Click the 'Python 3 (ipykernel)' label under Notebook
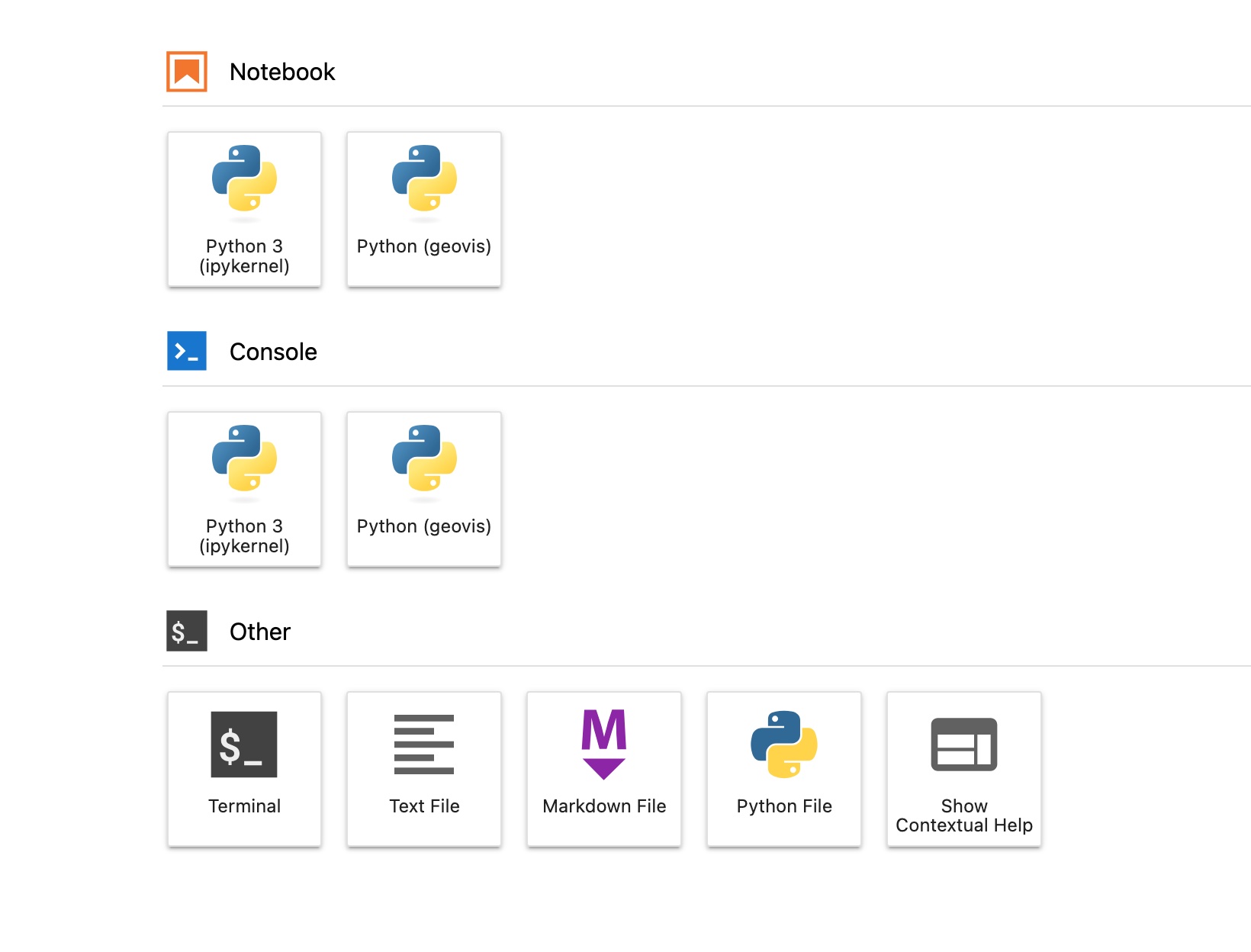 [244, 256]
